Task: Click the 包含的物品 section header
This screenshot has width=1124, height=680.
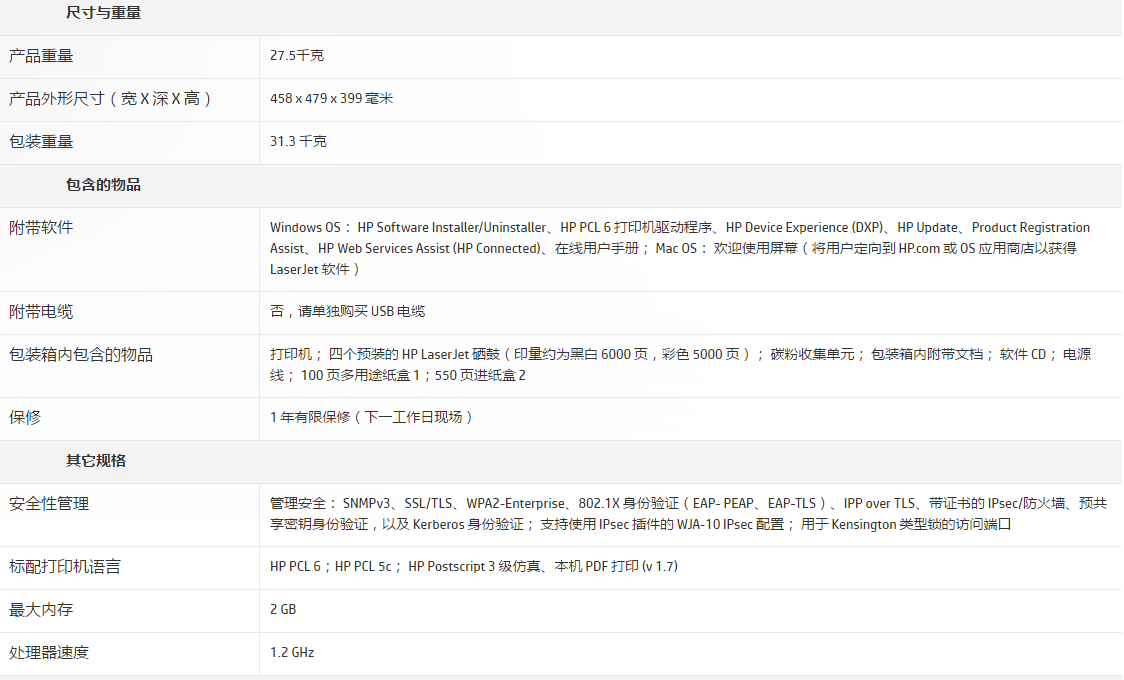Action: [x=103, y=185]
